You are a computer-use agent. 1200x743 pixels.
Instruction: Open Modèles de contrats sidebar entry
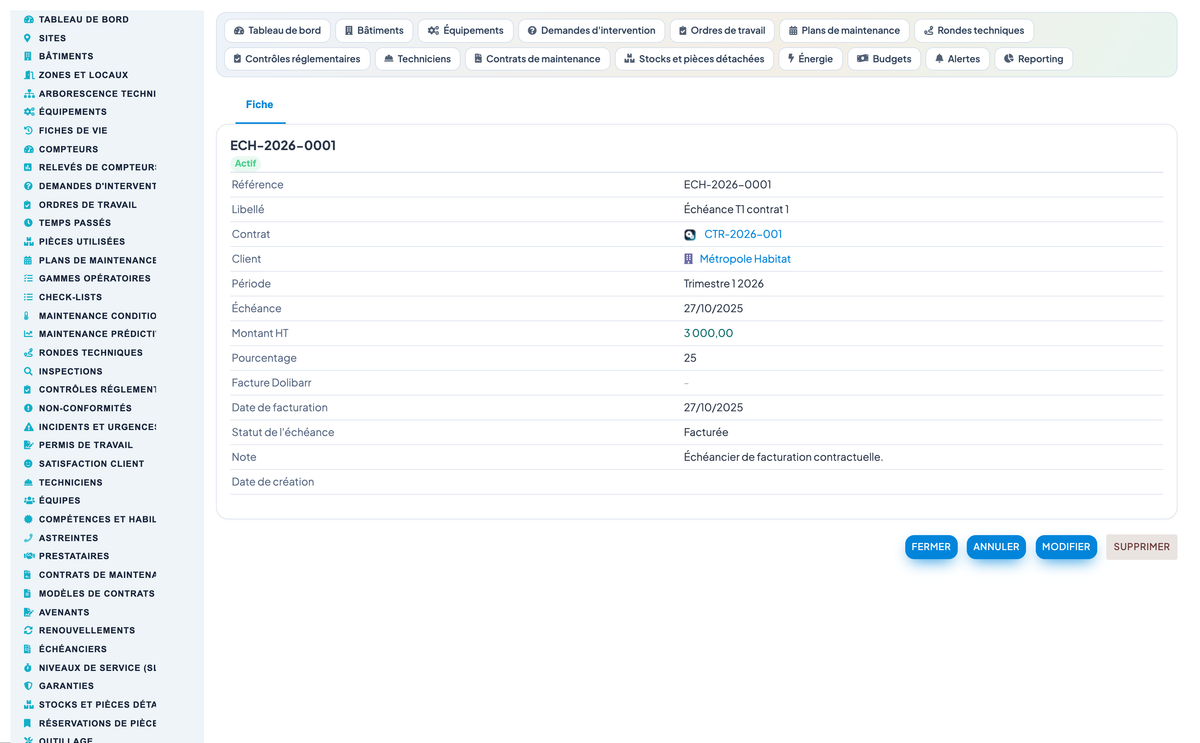89,593
